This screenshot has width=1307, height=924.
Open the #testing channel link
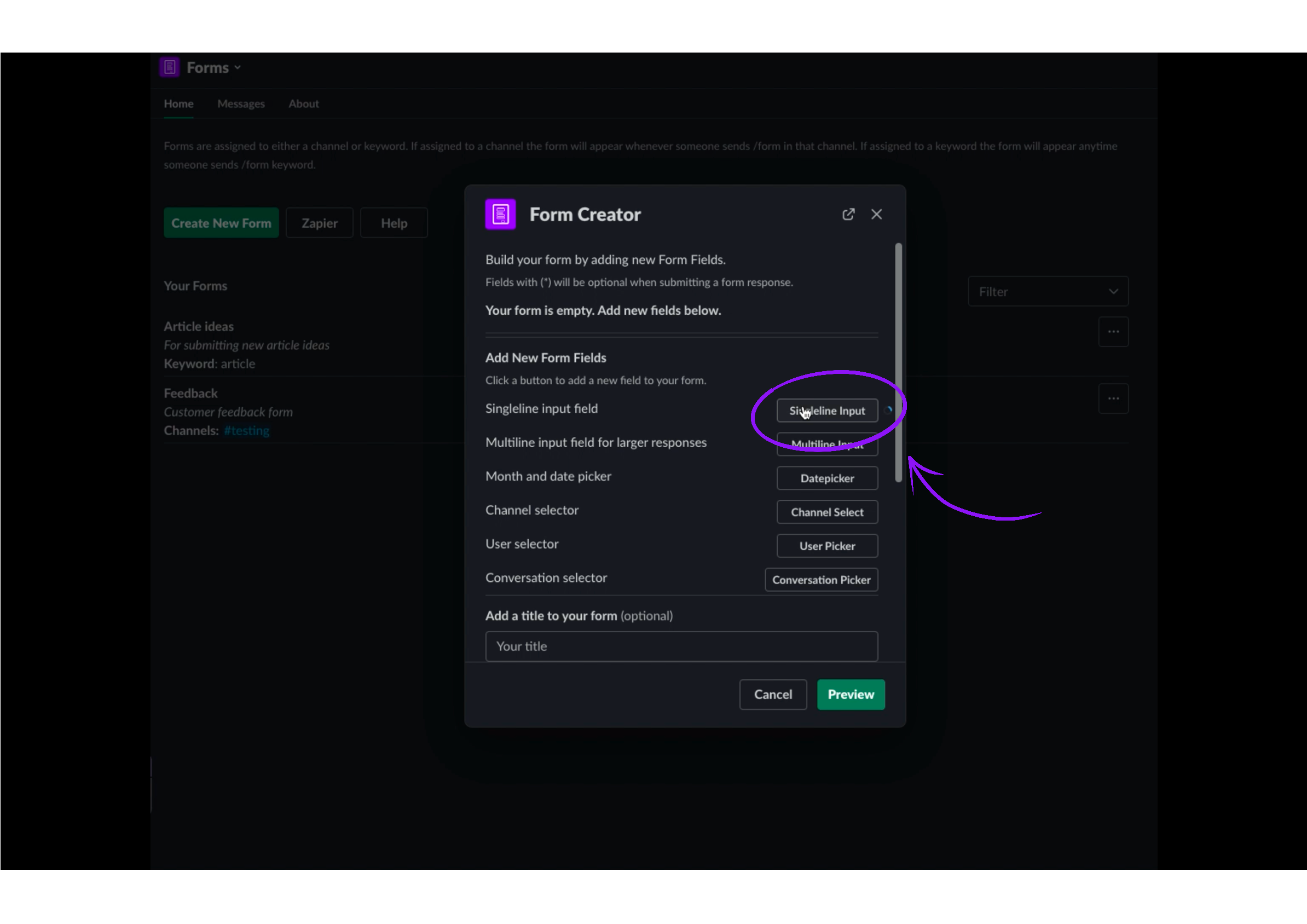(x=246, y=430)
